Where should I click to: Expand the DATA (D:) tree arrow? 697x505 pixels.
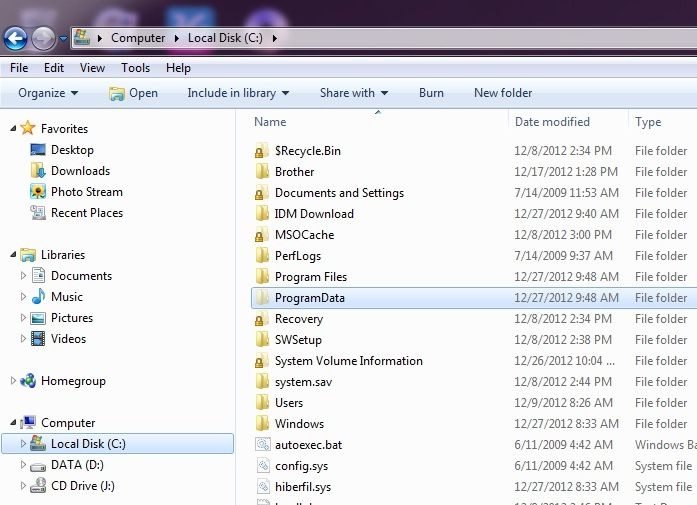pyautogui.click(x=23, y=465)
